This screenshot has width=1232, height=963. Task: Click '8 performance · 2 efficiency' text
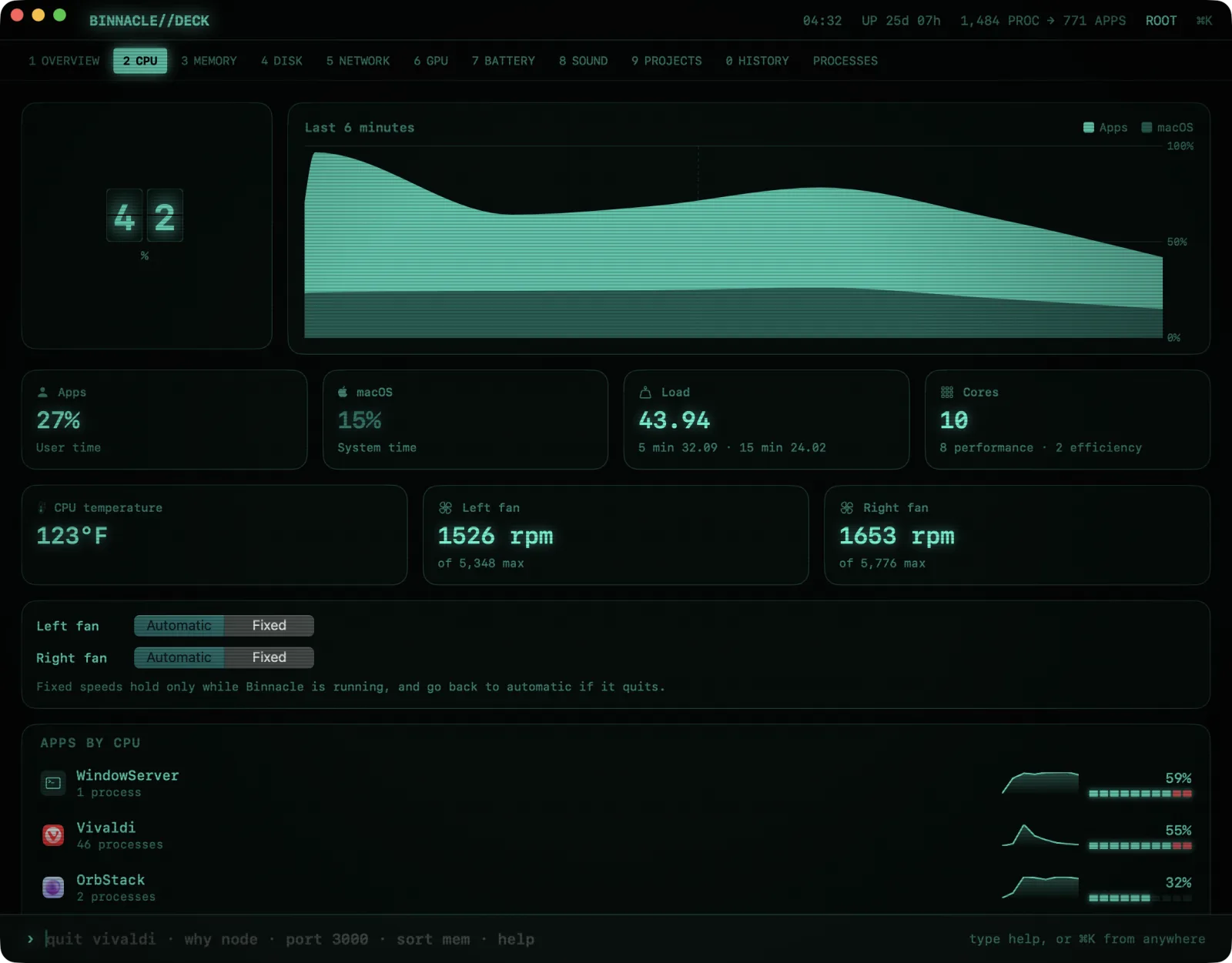tap(1040, 448)
